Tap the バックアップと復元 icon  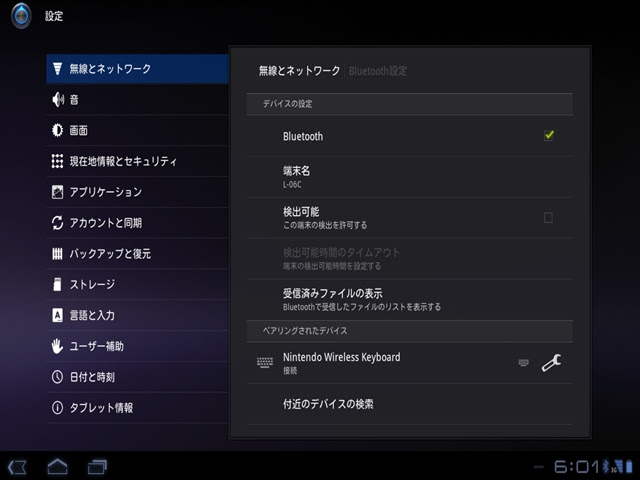[58, 253]
